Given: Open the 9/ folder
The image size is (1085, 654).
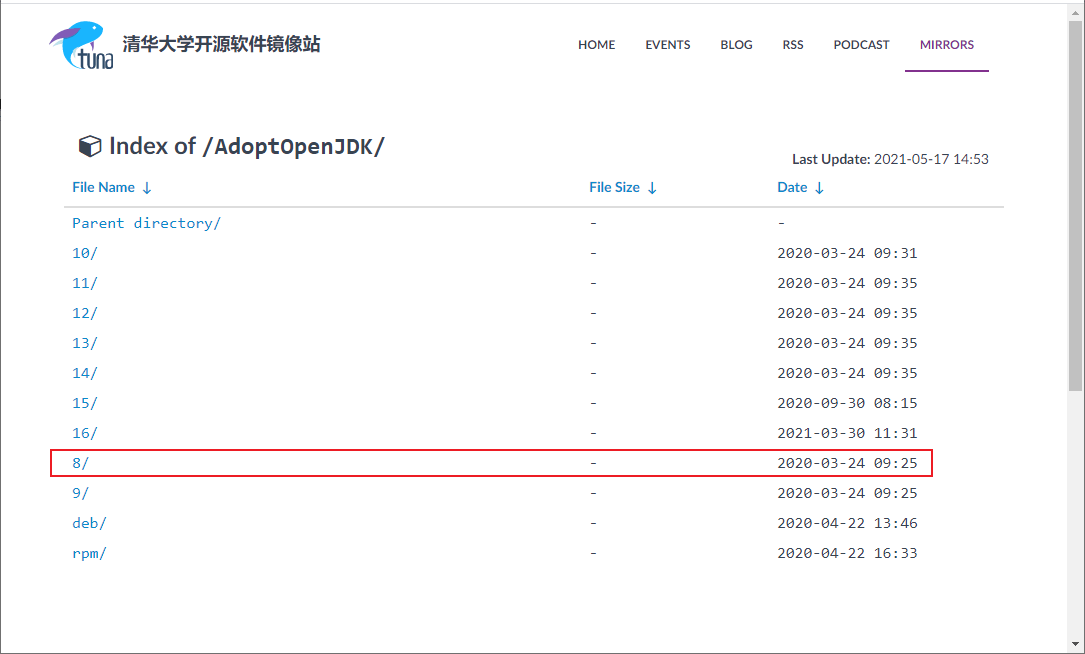Looking at the screenshot, I should coord(80,493).
